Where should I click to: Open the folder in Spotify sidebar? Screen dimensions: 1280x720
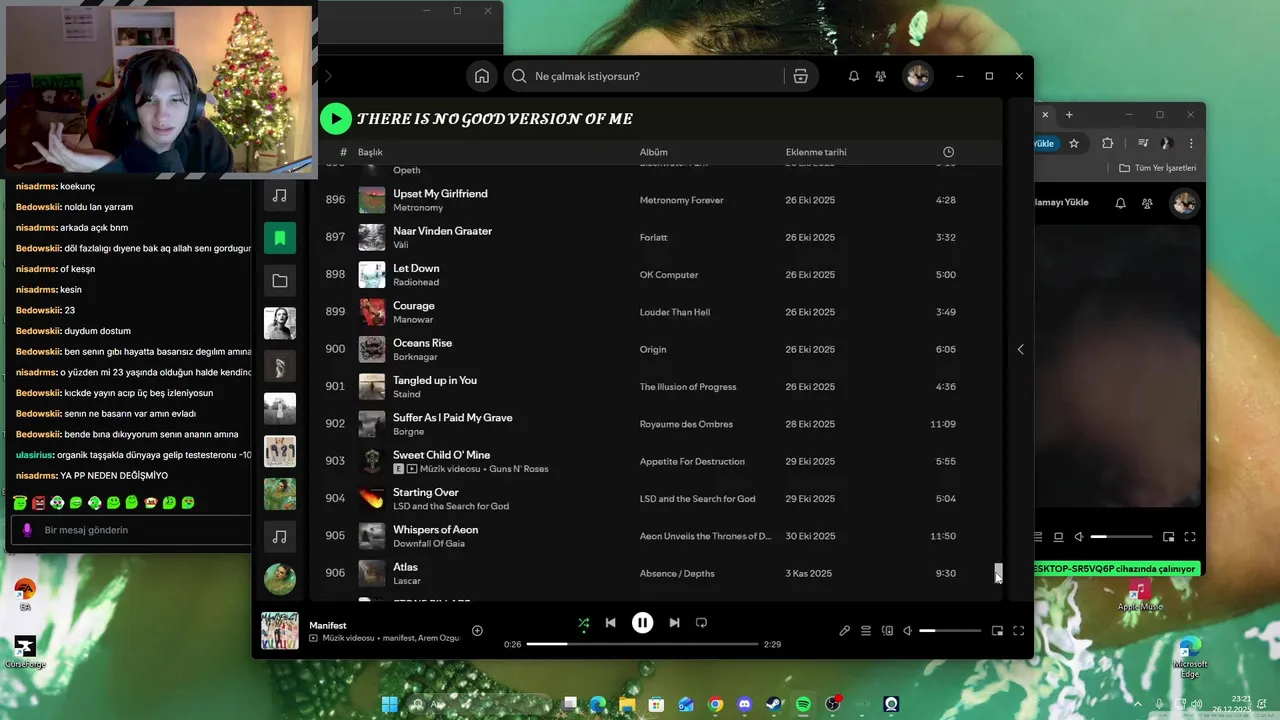click(x=280, y=281)
